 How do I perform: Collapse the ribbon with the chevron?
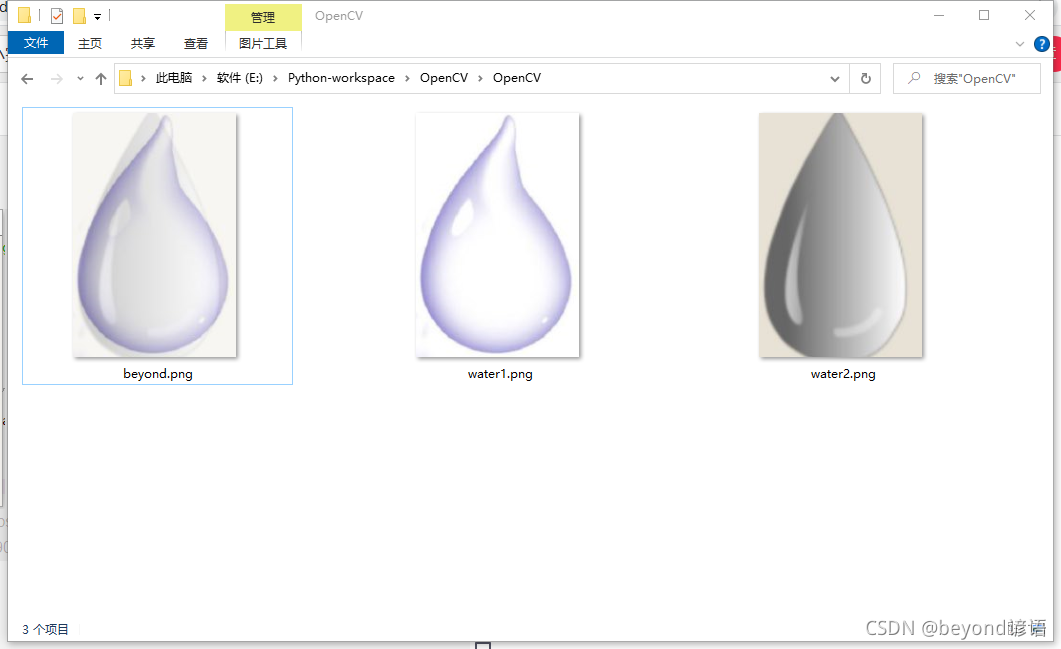[1019, 44]
